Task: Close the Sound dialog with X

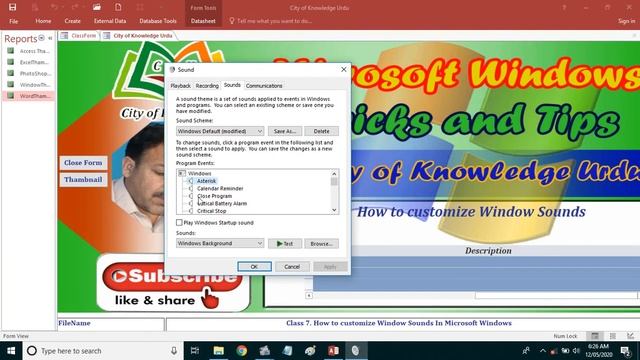Action: click(344, 69)
